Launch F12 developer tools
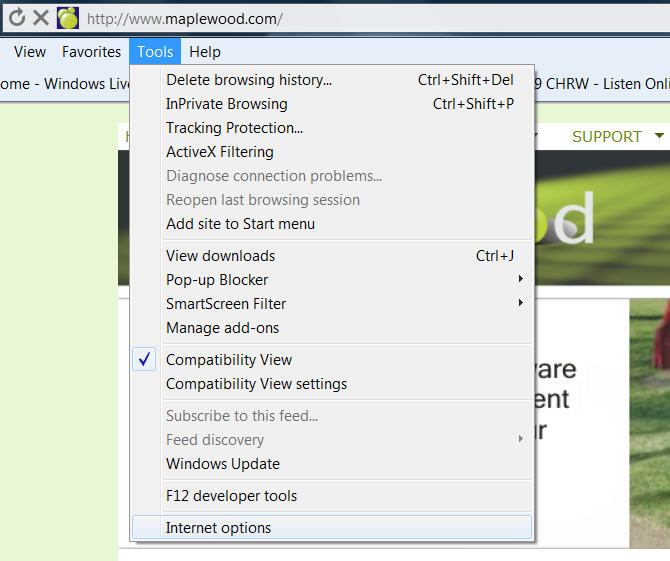 231,496
